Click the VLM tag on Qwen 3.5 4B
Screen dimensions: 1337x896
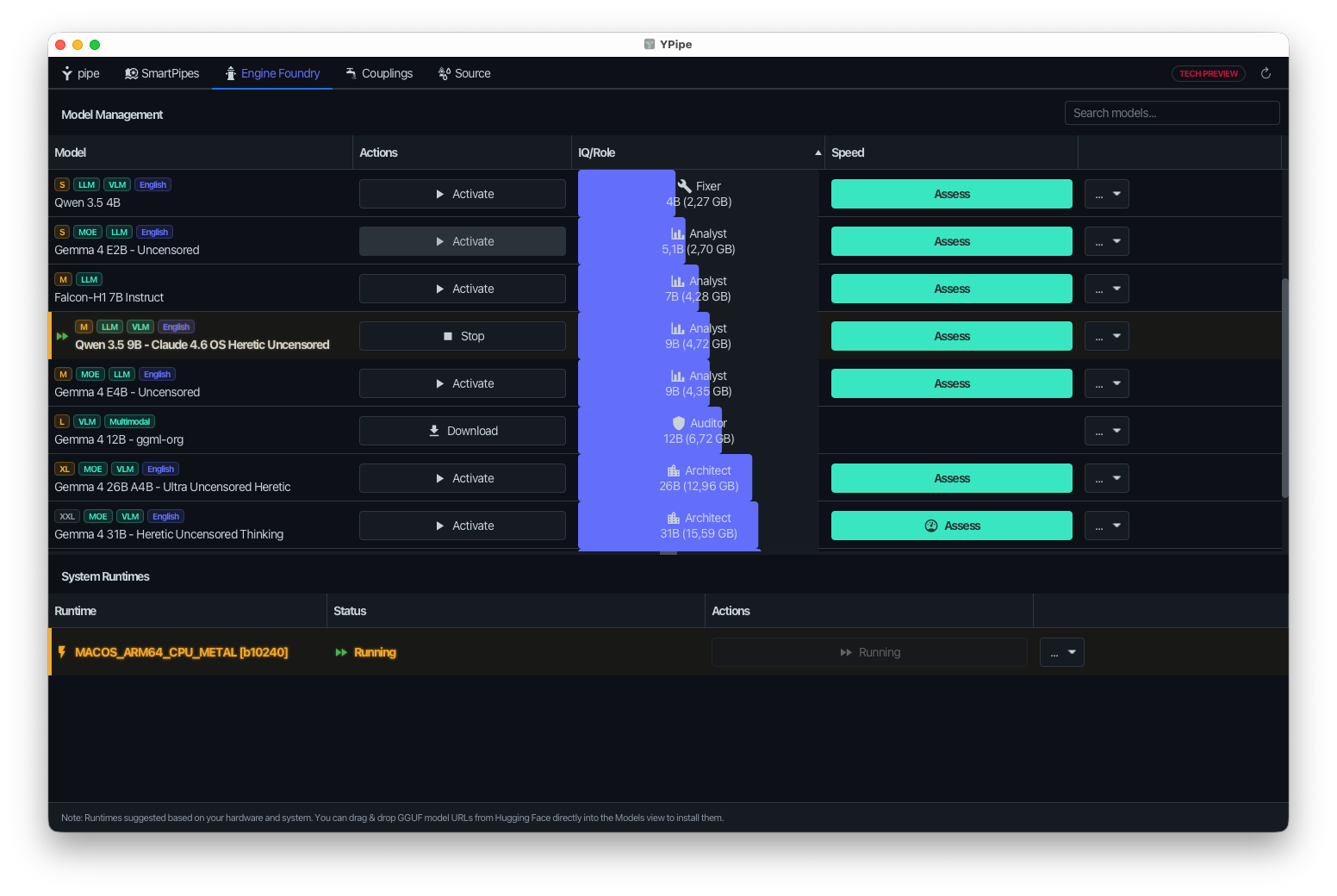tap(117, 185)
